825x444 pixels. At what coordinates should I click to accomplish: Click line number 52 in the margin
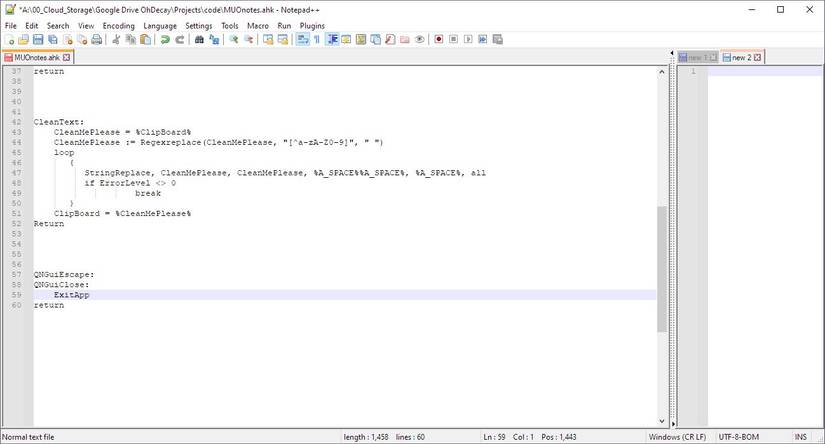[16, 224]
